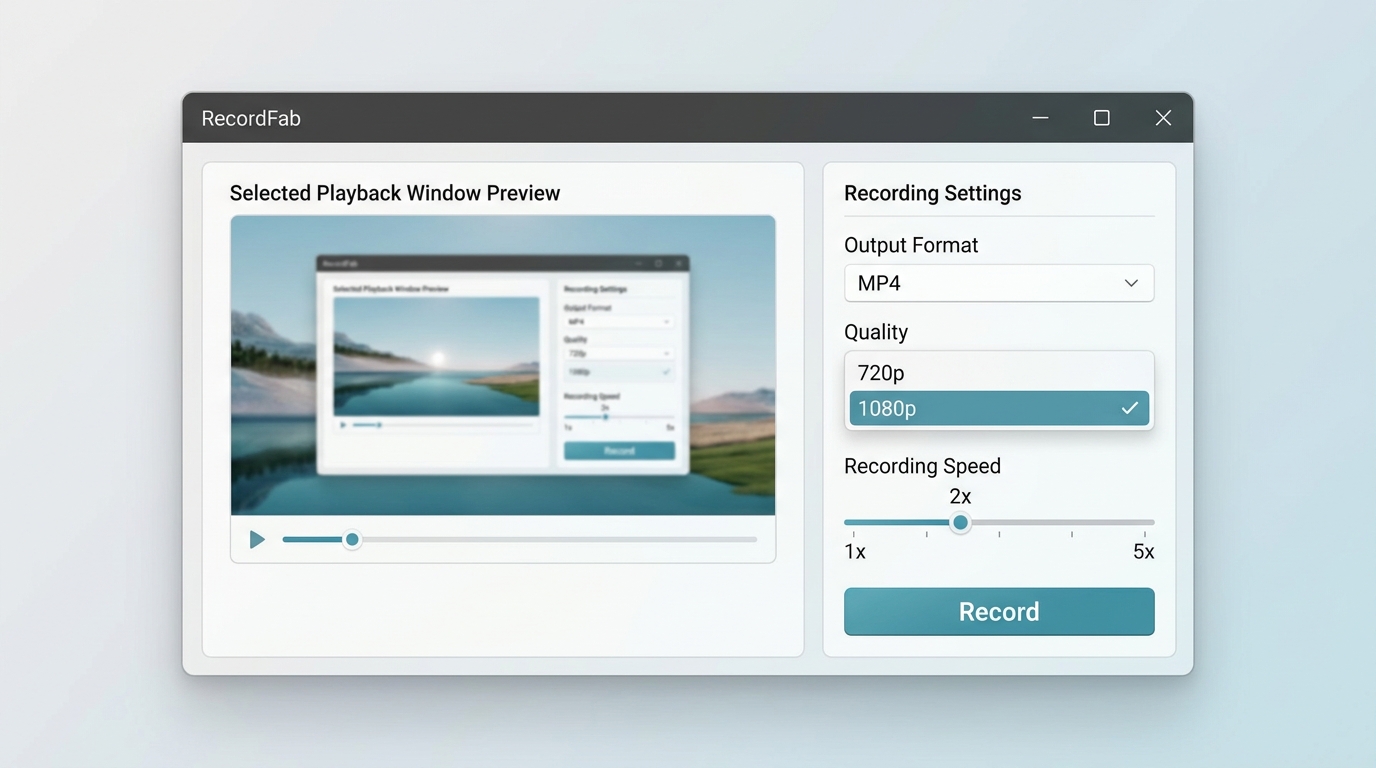Click the preview playback progress slider handle

coord(352,540)
